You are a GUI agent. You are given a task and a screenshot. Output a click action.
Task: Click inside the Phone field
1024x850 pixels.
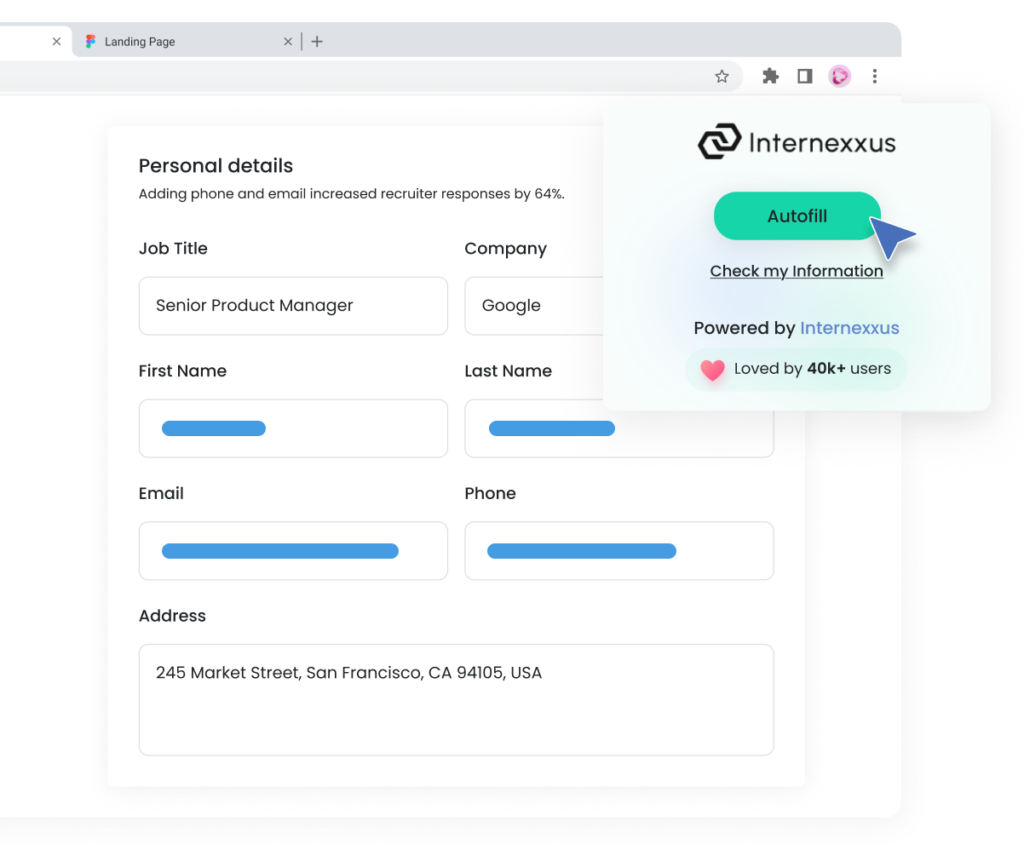click(x=619, y=551)
